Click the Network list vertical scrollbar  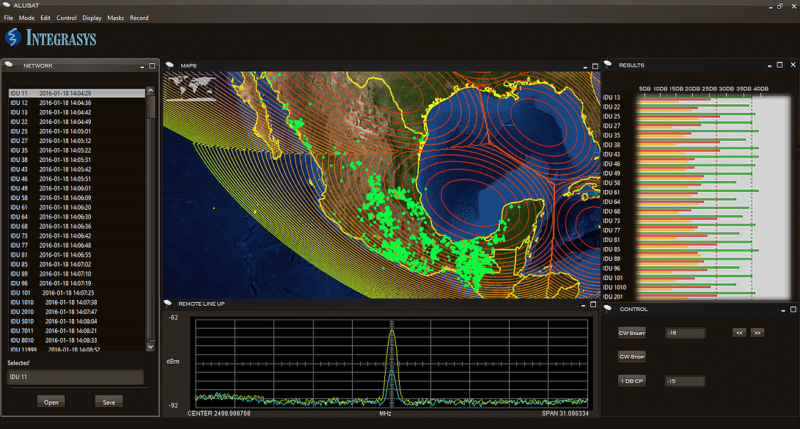click(x=151, y=220)
